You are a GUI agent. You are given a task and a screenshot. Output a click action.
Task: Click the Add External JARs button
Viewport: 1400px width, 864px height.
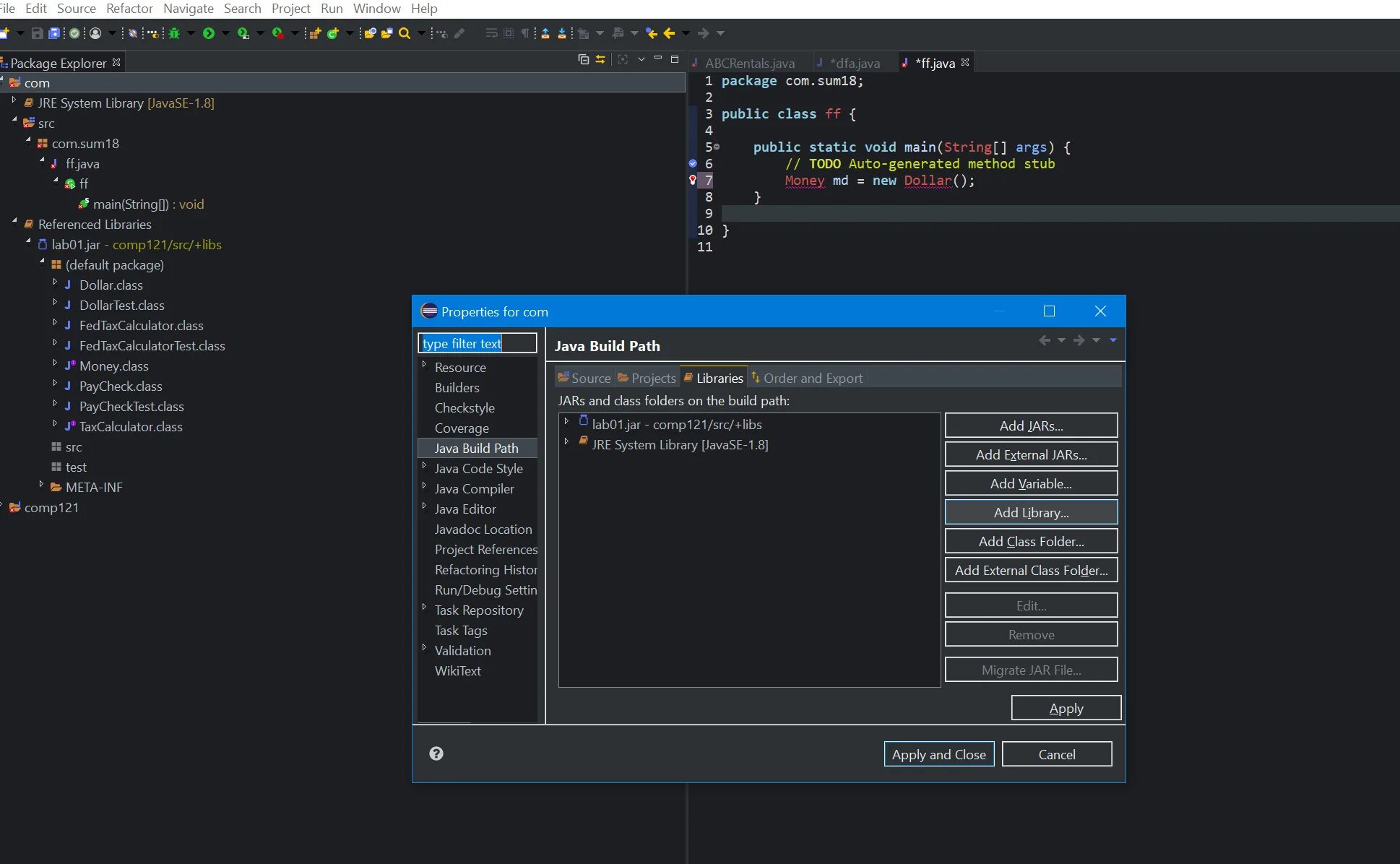pyautogui.click(x=1031, y=454)
